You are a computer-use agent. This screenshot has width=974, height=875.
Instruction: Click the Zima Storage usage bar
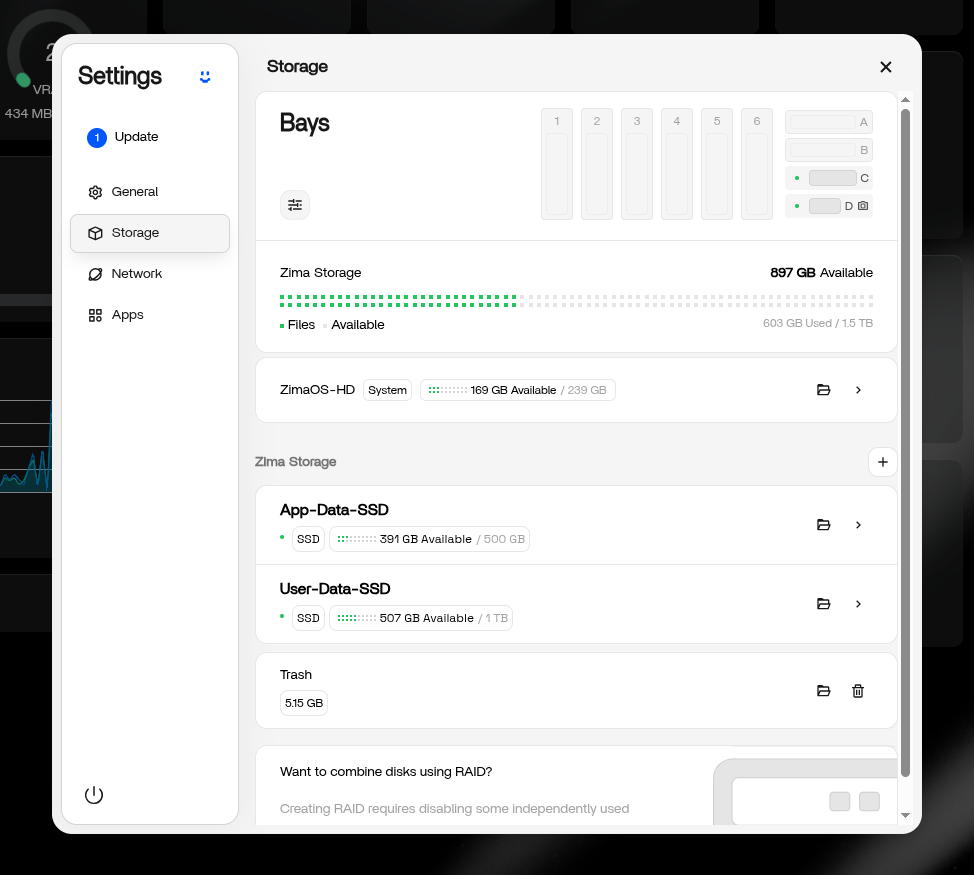coord(576,301)
